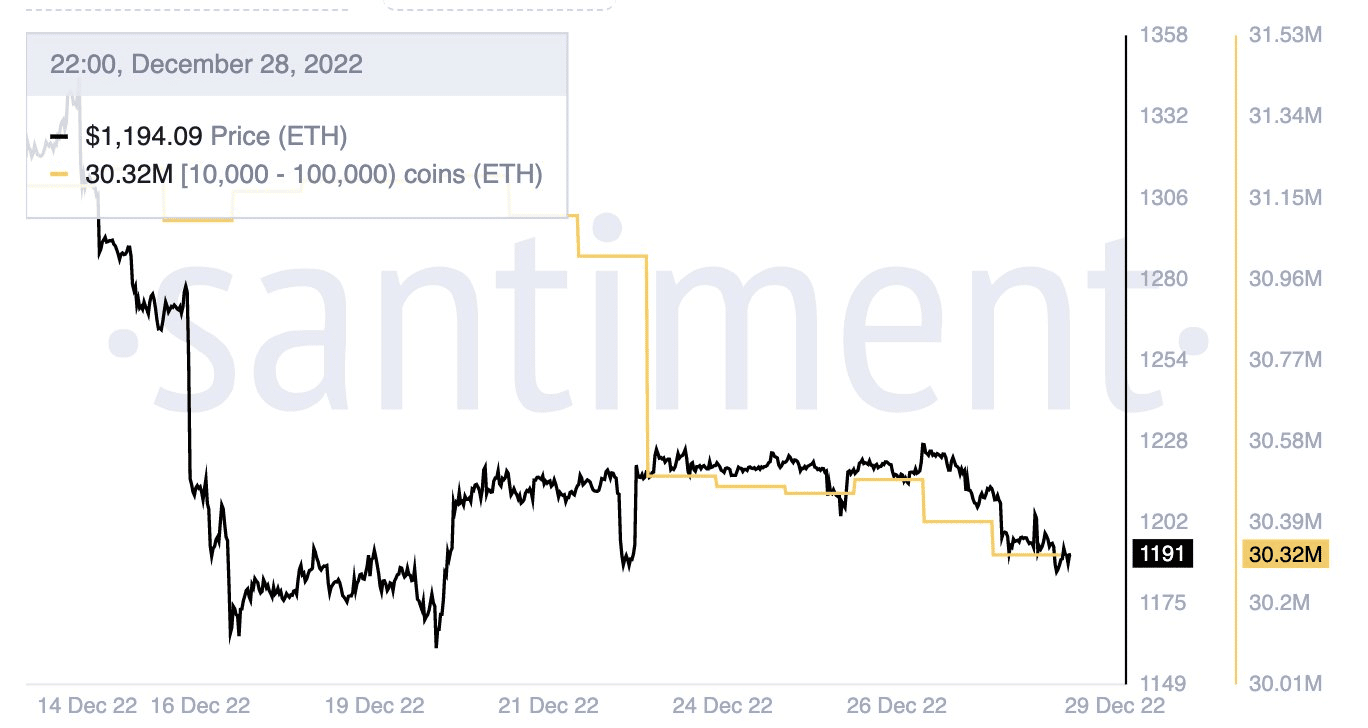1368x728 pixels.
Task: Select the [10,000 - 100,000) coins legend entry
Action: click(314, 176)
